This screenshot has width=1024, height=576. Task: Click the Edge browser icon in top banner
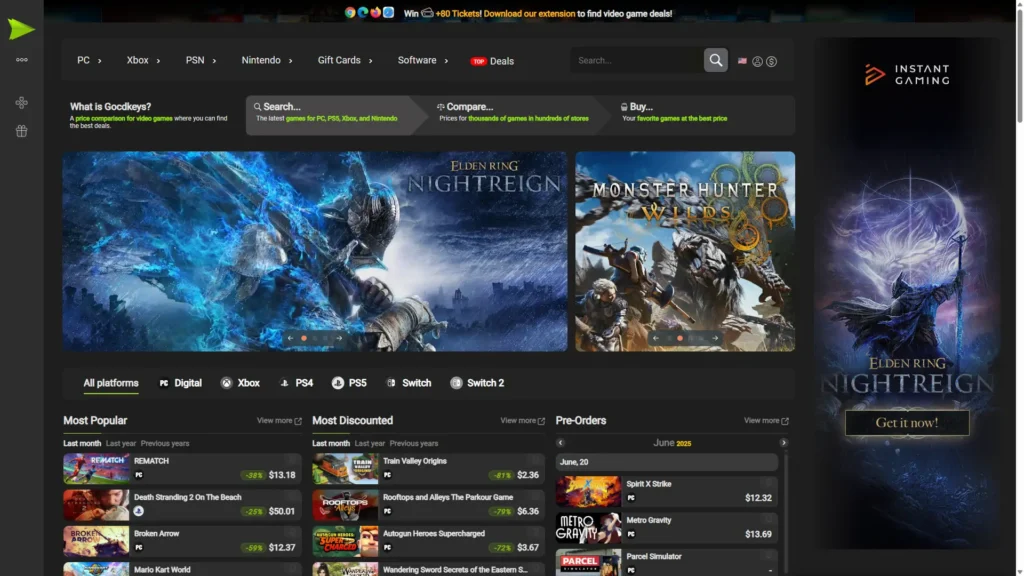tap(362, 12)
